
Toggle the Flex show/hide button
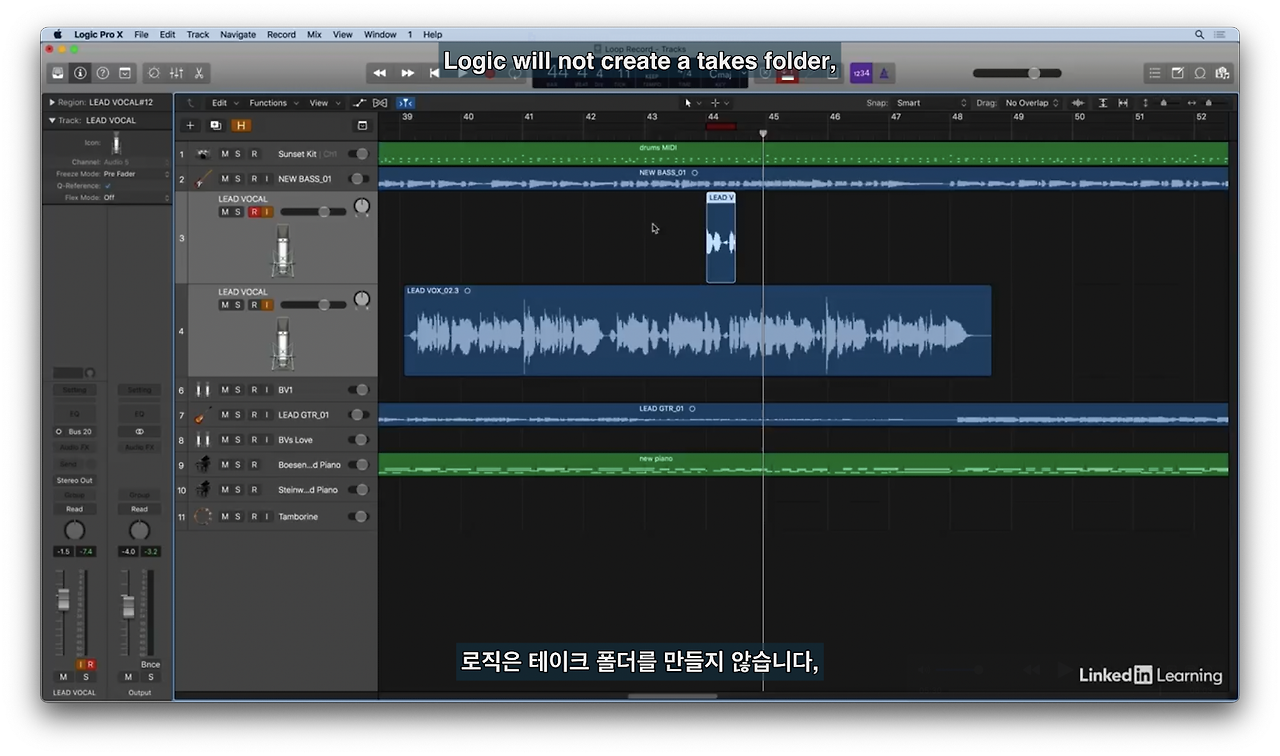[380, 103]
